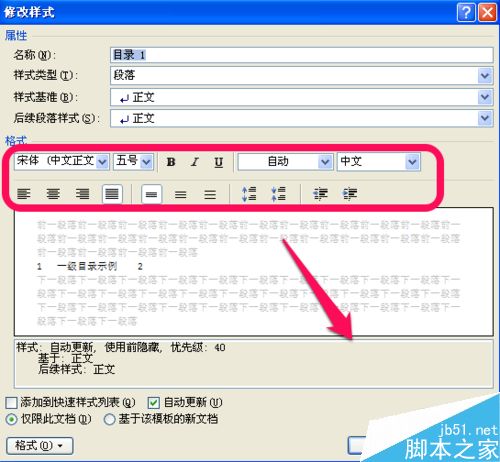Set double line spacing
This screenshot has width=500, height=462.
(x=210, y=194)
